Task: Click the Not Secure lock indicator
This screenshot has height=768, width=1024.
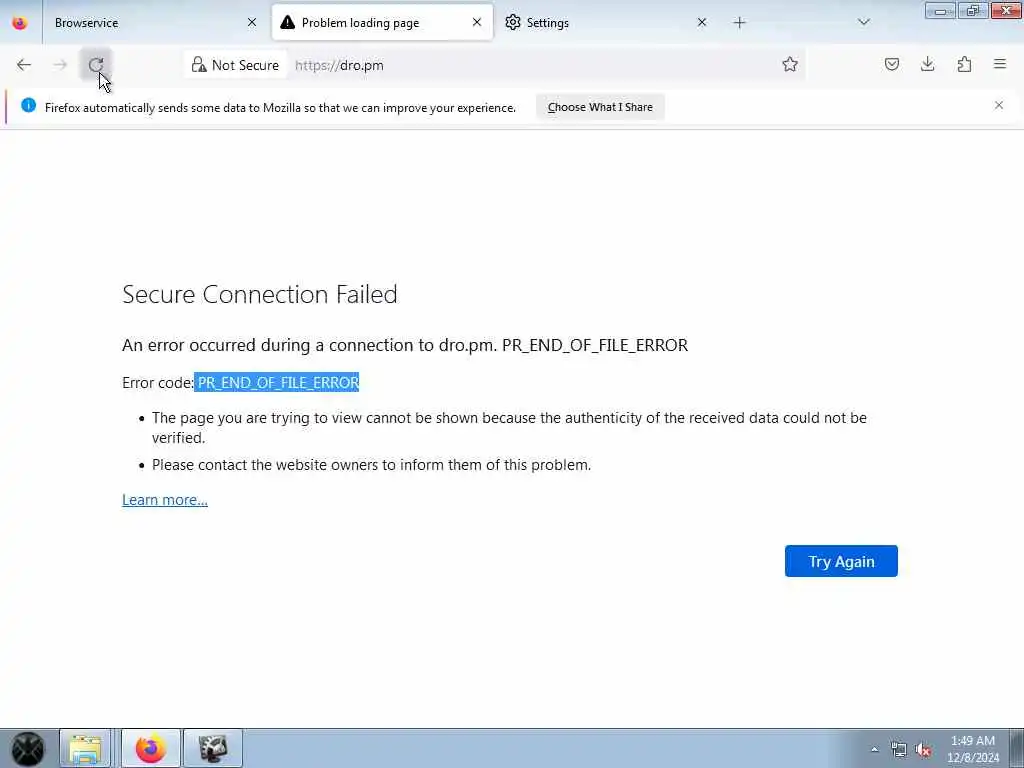Action: click(x=236, y=65)
